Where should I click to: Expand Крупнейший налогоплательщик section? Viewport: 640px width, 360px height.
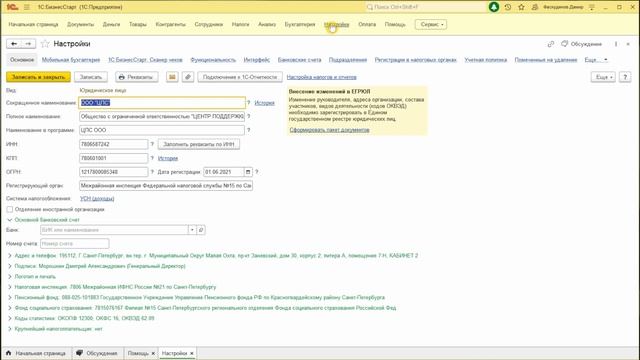click(x=10, y=329)
